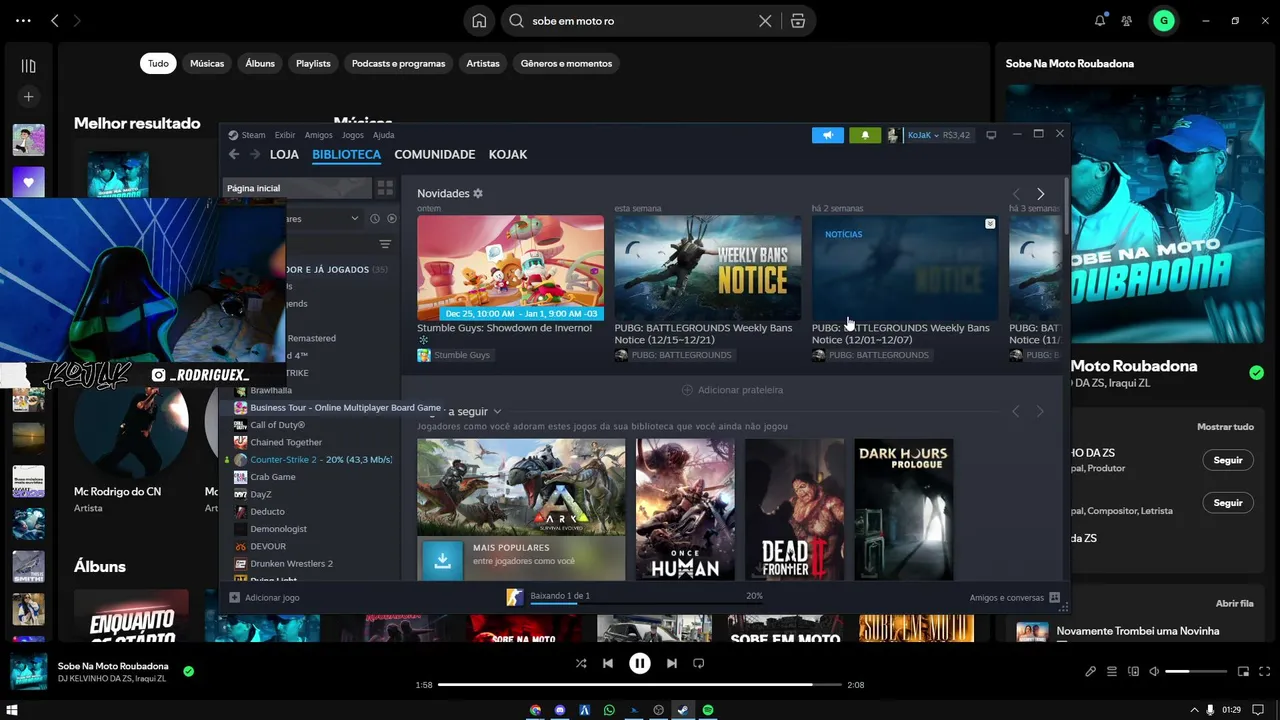
Task: Go back with Steam's back arrow
Action: [234, 154]
